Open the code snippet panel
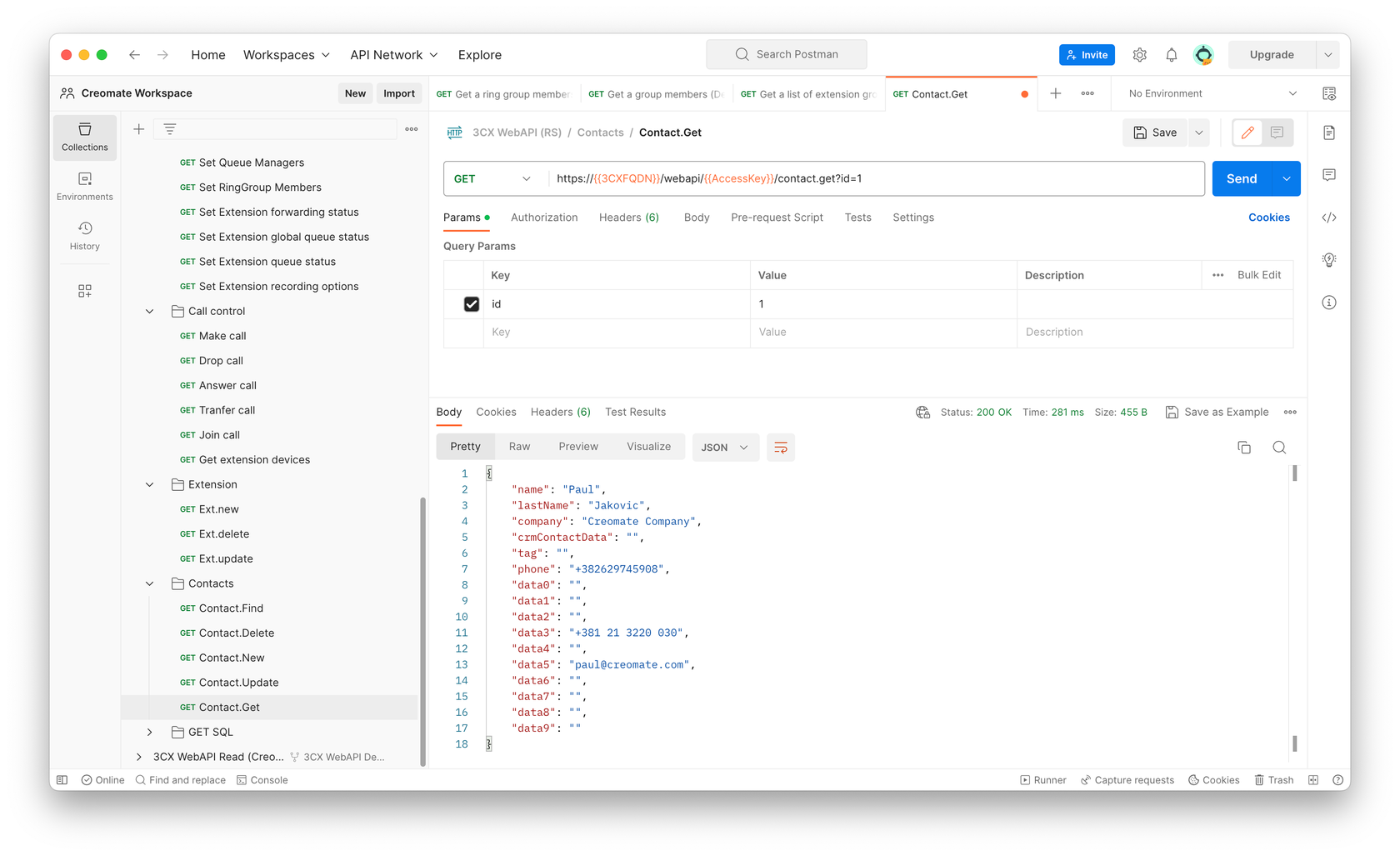This screenshot has width=1400, height=856. click(x=1329, y=218)
